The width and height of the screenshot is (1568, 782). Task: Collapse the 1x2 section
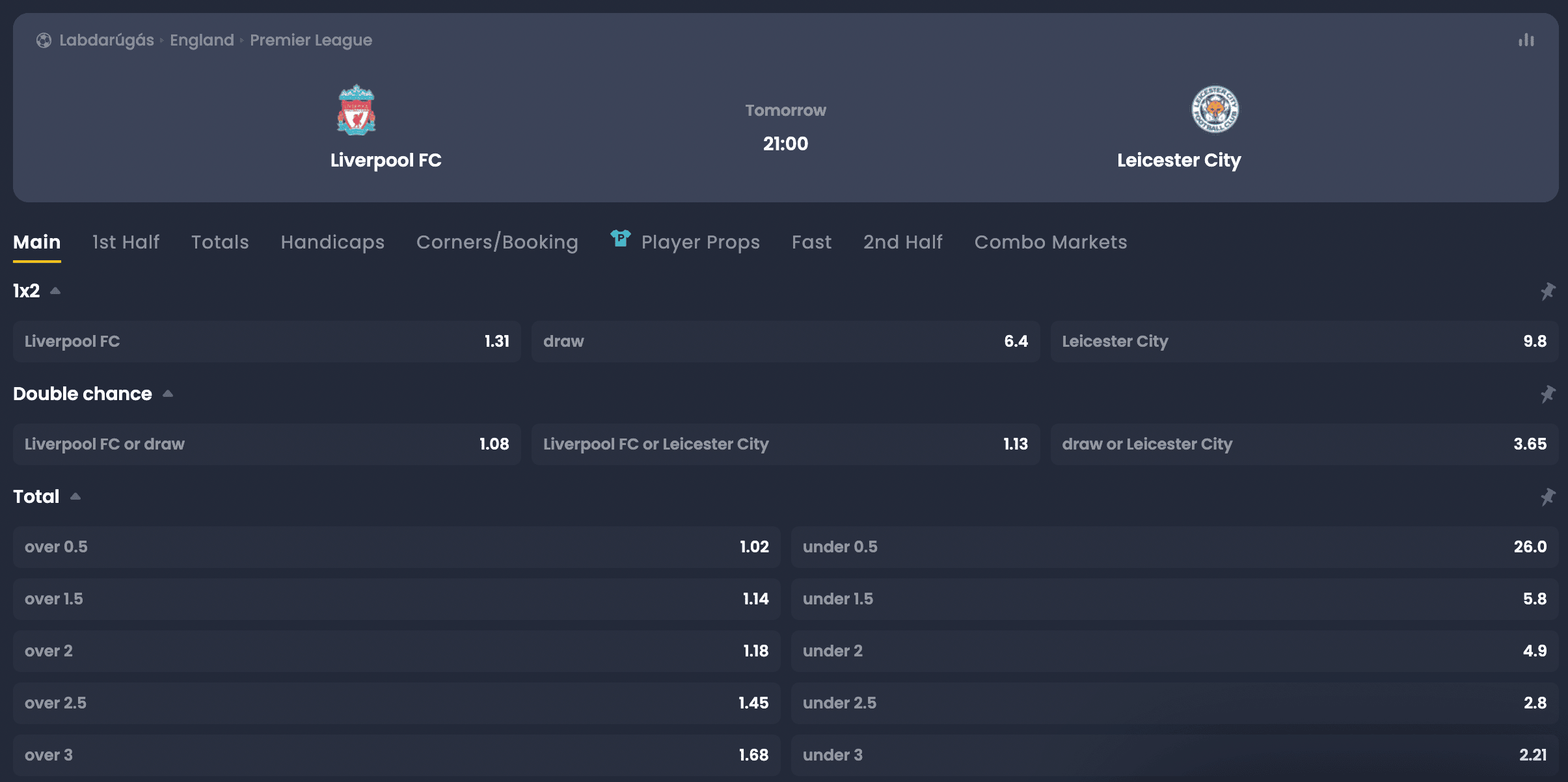(55, 291)
